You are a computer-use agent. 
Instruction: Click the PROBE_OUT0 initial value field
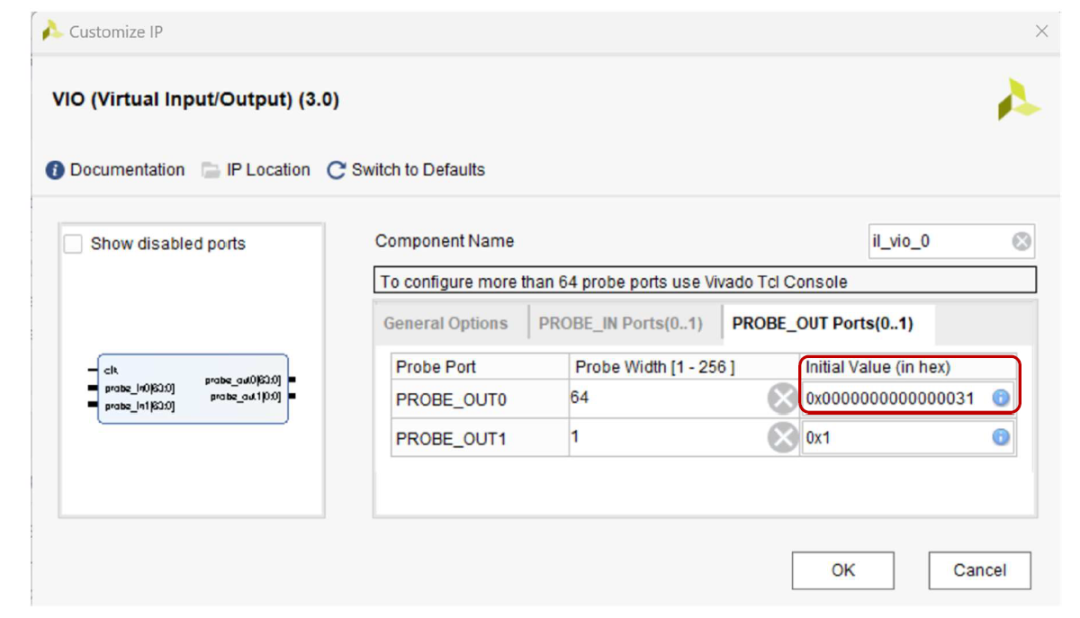[890, 399]
